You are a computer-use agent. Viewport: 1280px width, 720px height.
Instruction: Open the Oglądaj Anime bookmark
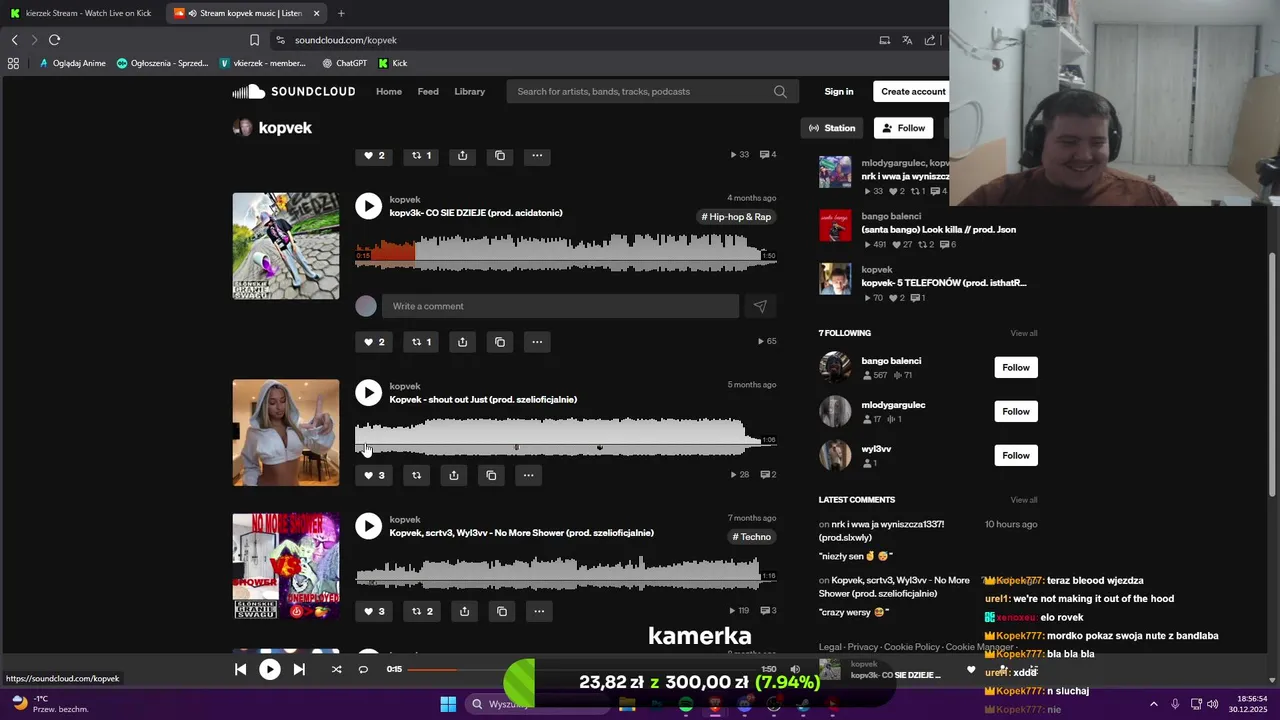pos(72,63)
